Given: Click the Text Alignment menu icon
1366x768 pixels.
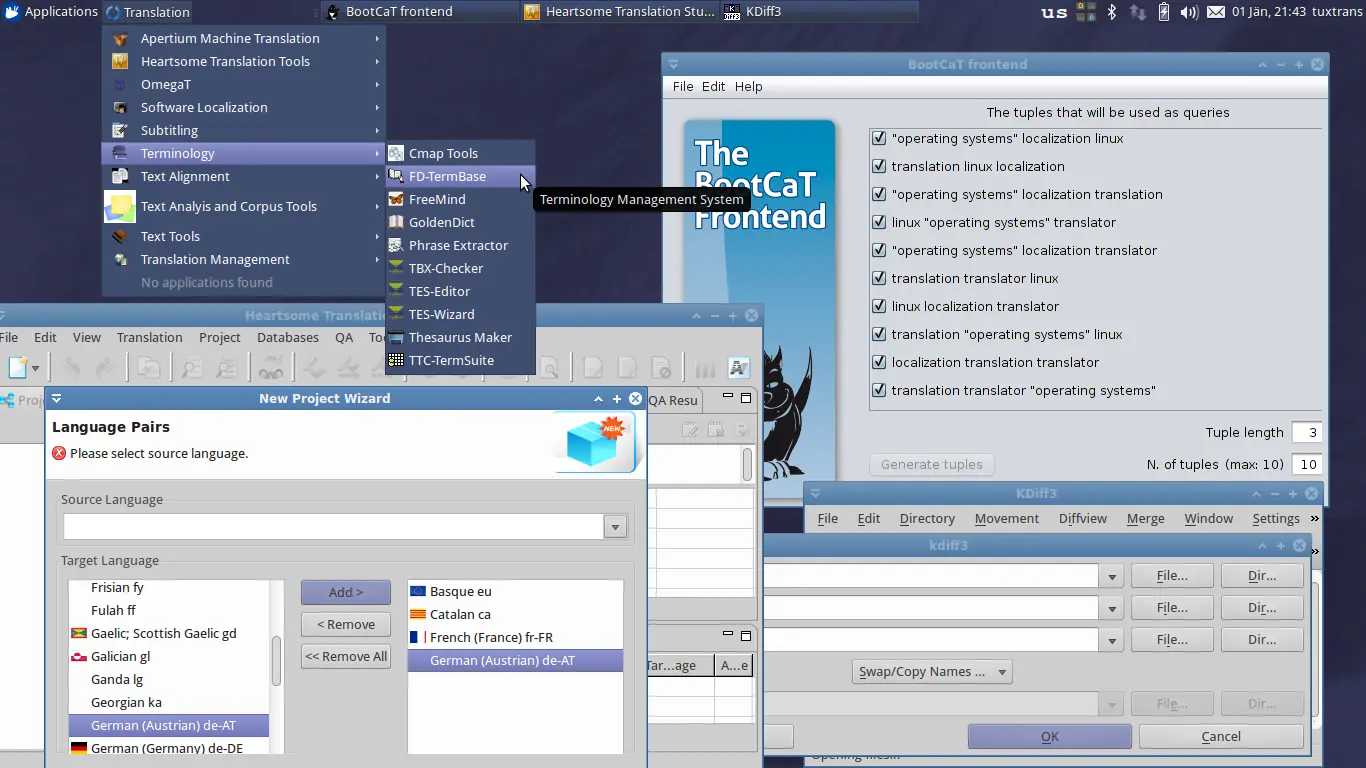Looking at the screenshot, I should click(x=120, y=176).
